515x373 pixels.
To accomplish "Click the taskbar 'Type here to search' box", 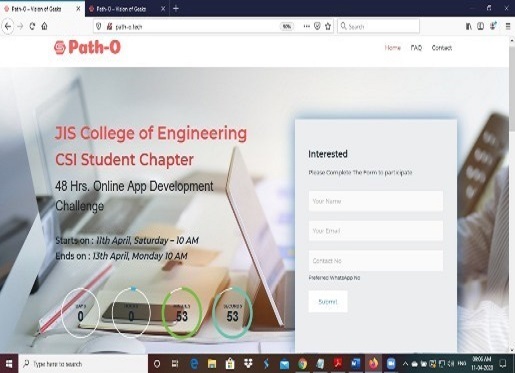I will click(x=83, y=364).
